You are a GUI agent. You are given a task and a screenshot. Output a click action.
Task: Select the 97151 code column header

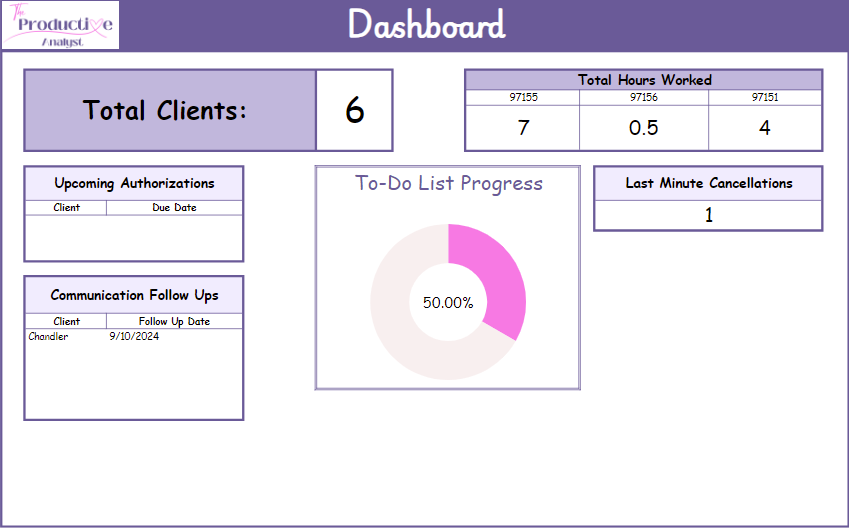tap(765, 97)
